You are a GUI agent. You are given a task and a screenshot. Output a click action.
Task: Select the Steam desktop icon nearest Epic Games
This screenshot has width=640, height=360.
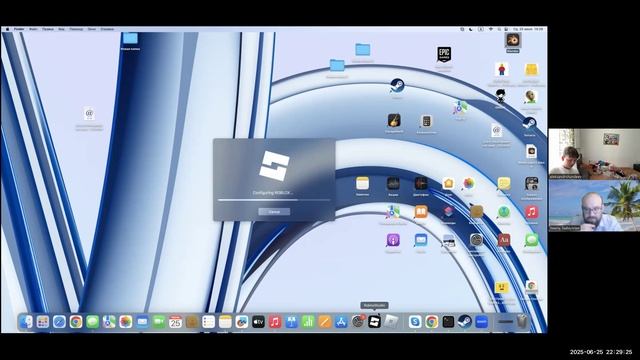(397, 86)
